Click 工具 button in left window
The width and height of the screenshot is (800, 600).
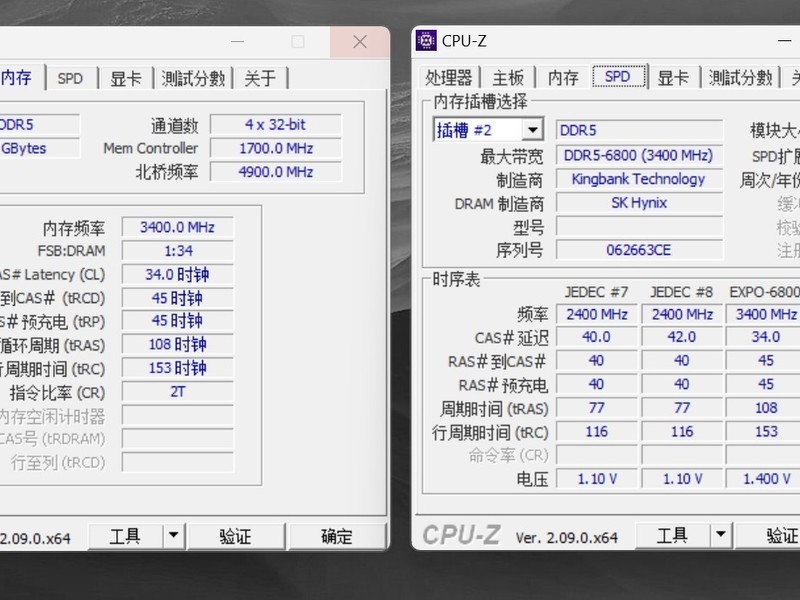[x=126, y=536]
